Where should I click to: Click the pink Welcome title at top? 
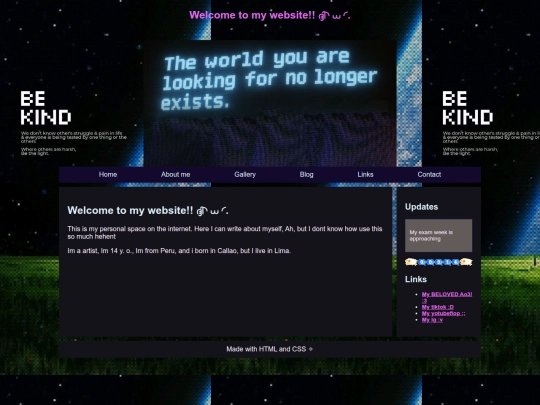(x=270, y=15)
